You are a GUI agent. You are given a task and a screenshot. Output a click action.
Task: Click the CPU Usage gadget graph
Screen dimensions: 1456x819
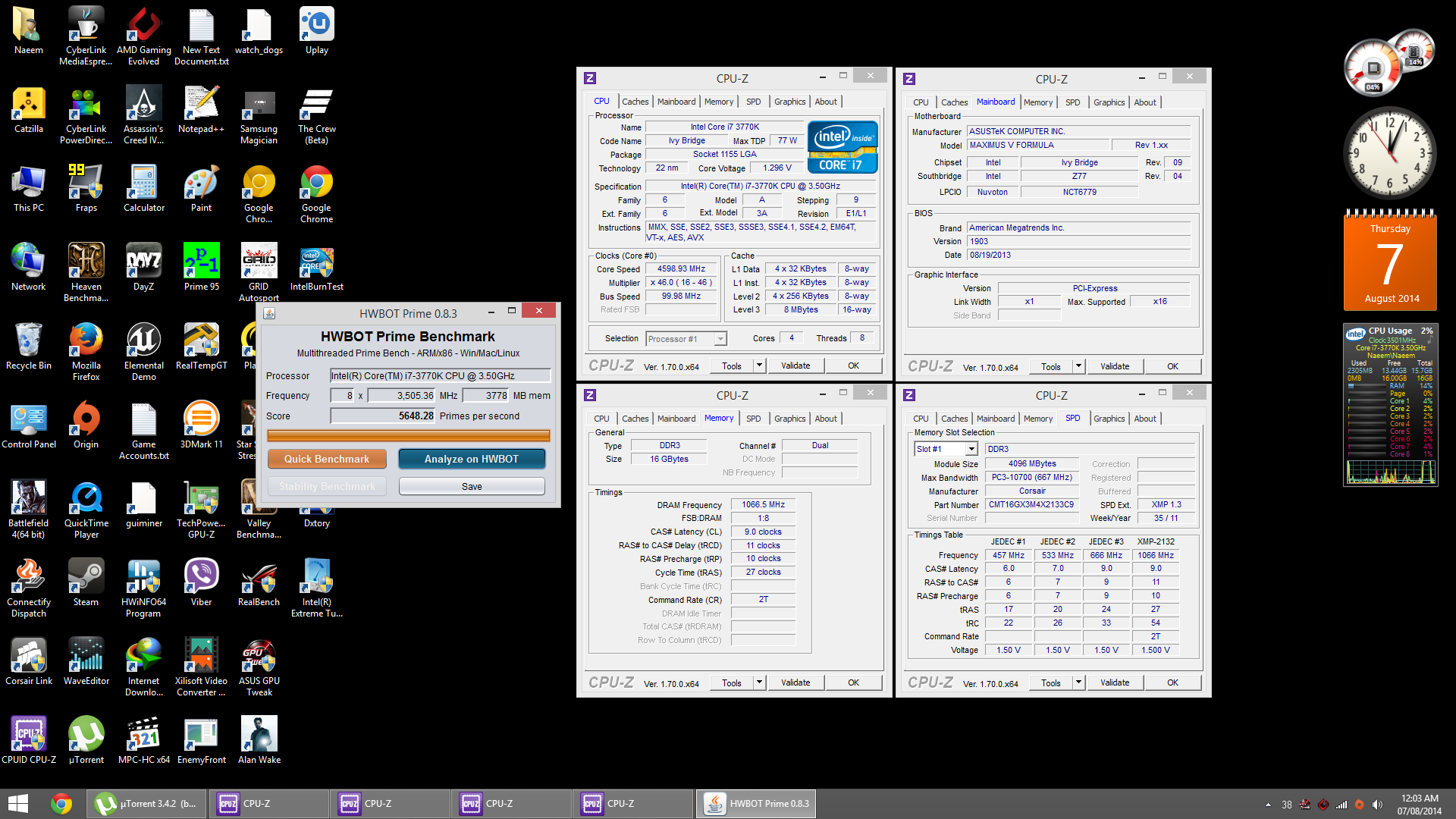[1391, 472]
